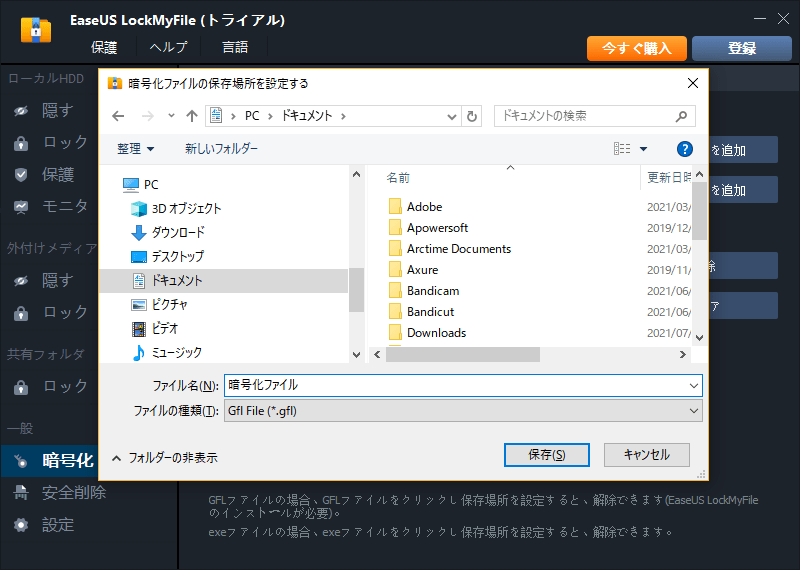Select the ドキュメント tree item
Image resolution: width=800 pixels, height=570 pixels.
[223, 281]
